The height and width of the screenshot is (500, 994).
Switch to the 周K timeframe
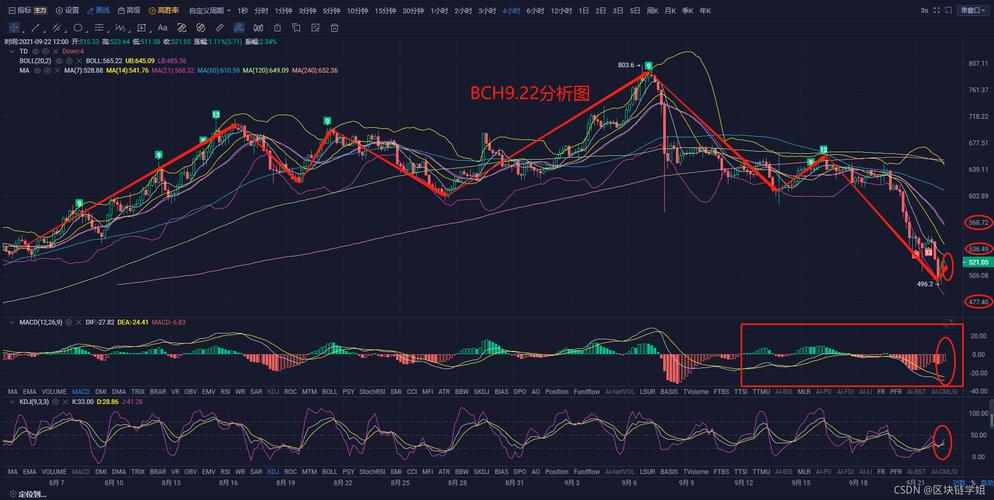click(652, 11)
